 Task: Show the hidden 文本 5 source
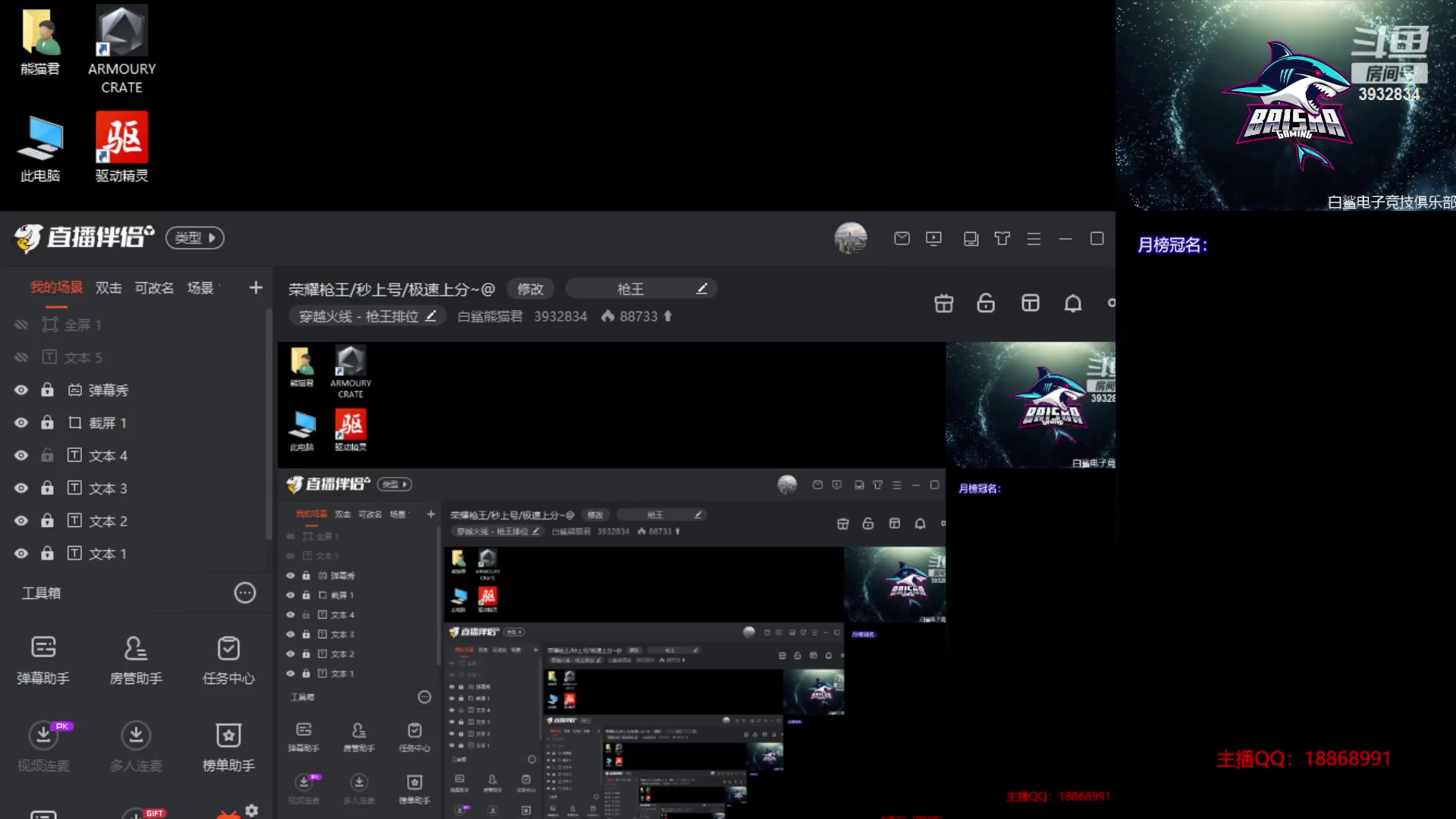click(x=21, y=357)
